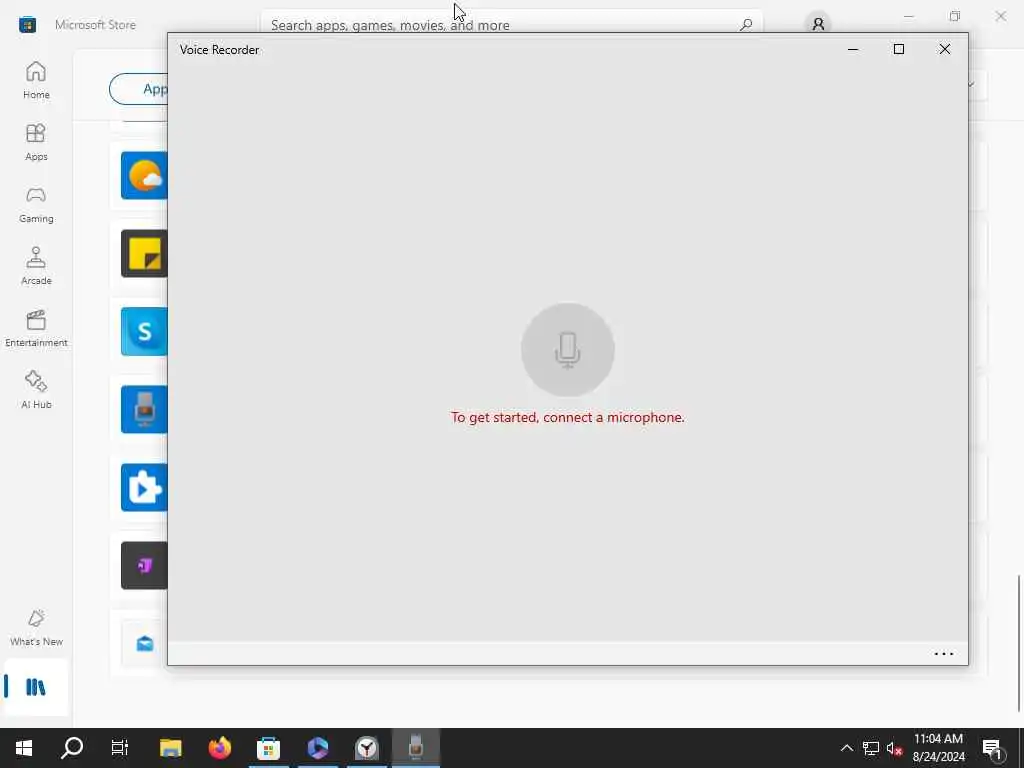Open the Voice Recorder app tile in Store list

tap(144, 409)
